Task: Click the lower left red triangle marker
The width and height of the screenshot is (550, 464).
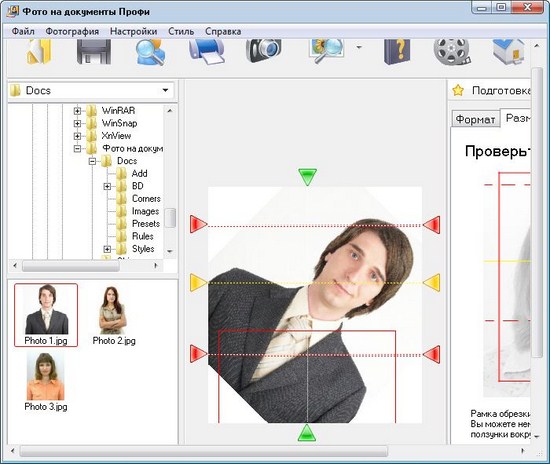Action: point(199,354)
